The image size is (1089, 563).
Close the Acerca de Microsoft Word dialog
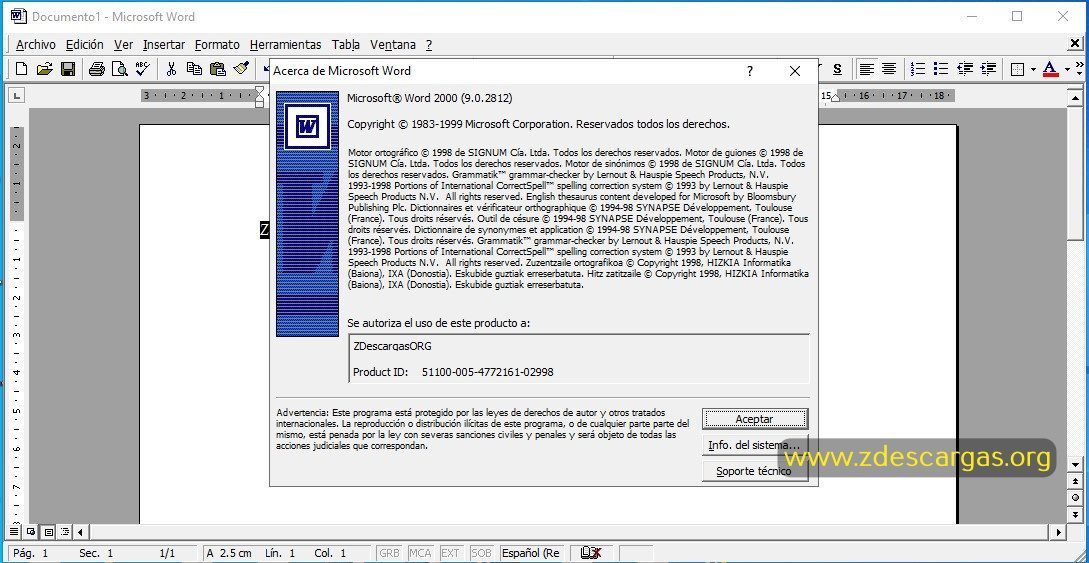(x=795, y=71)
